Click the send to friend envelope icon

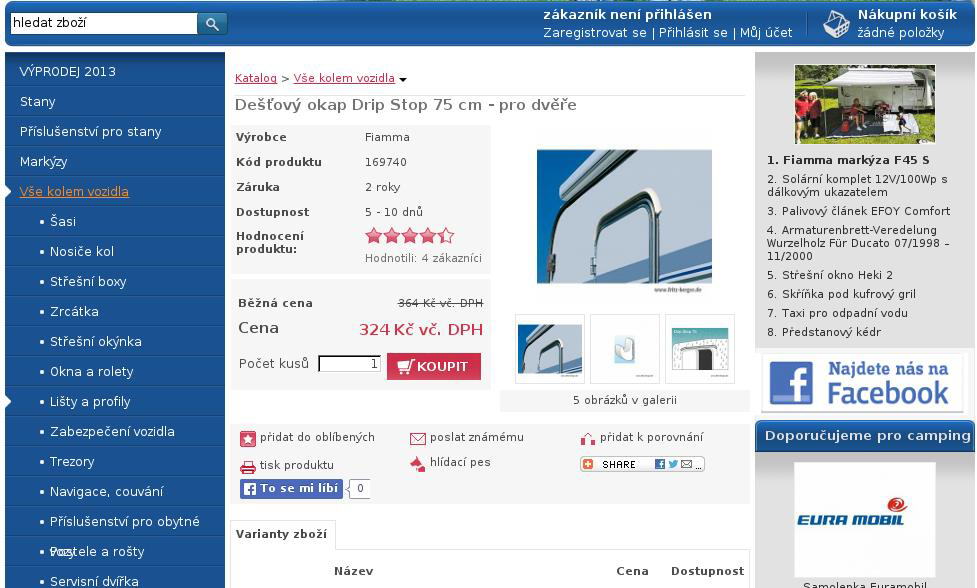pos(417,439)
